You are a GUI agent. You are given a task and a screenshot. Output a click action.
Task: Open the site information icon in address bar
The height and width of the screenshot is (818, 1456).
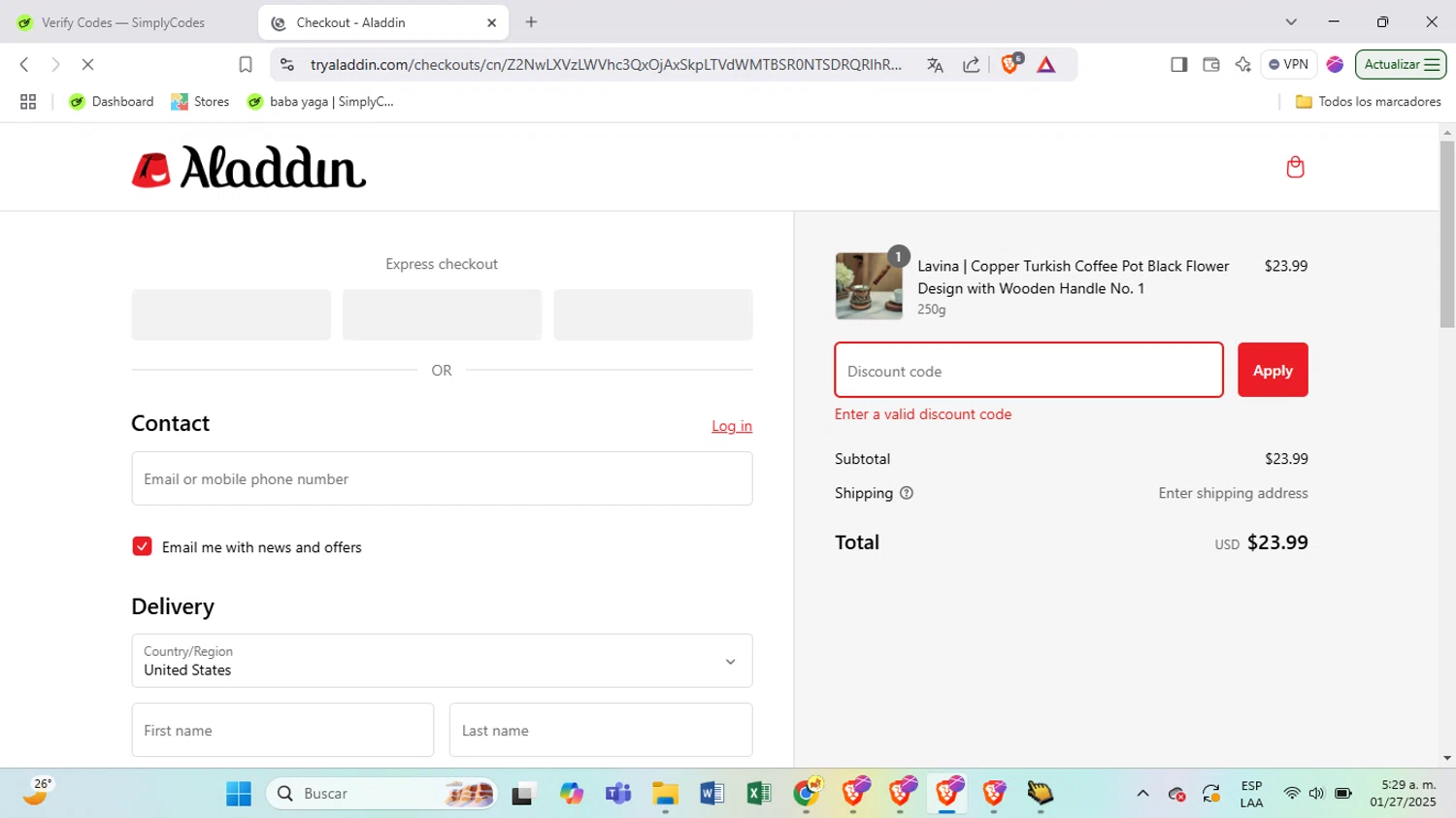pyautogui.click(x=286, y=64)
